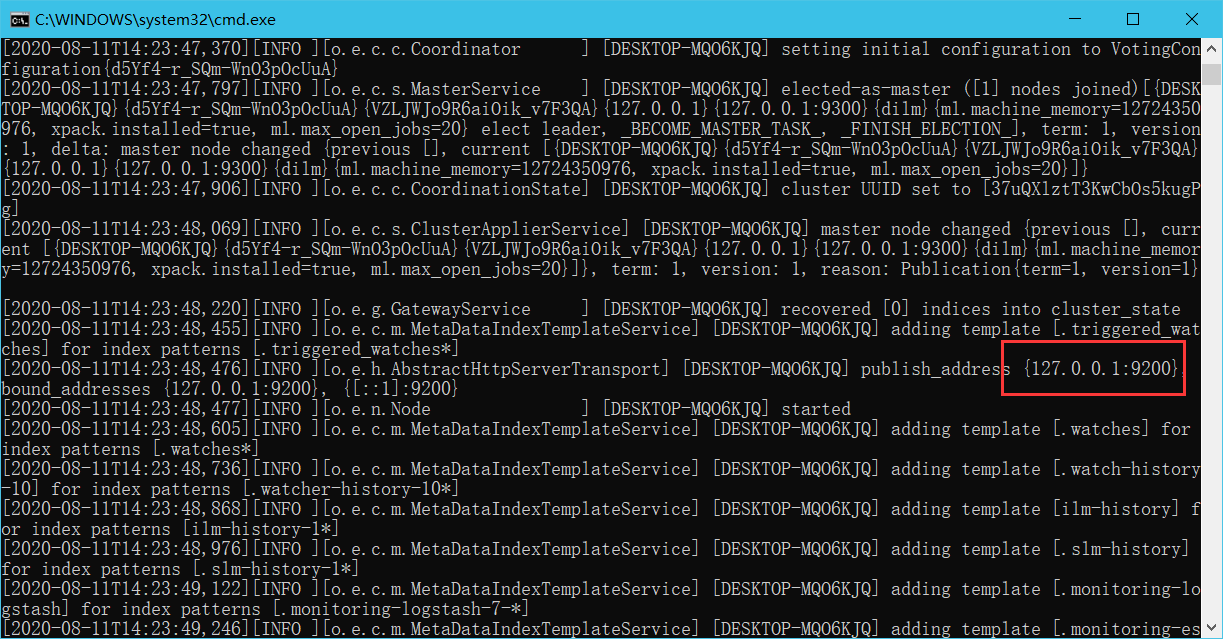Click the pattern '[.triggered_watches*]'
This screenshot has height=639, width=1223.
356,349
